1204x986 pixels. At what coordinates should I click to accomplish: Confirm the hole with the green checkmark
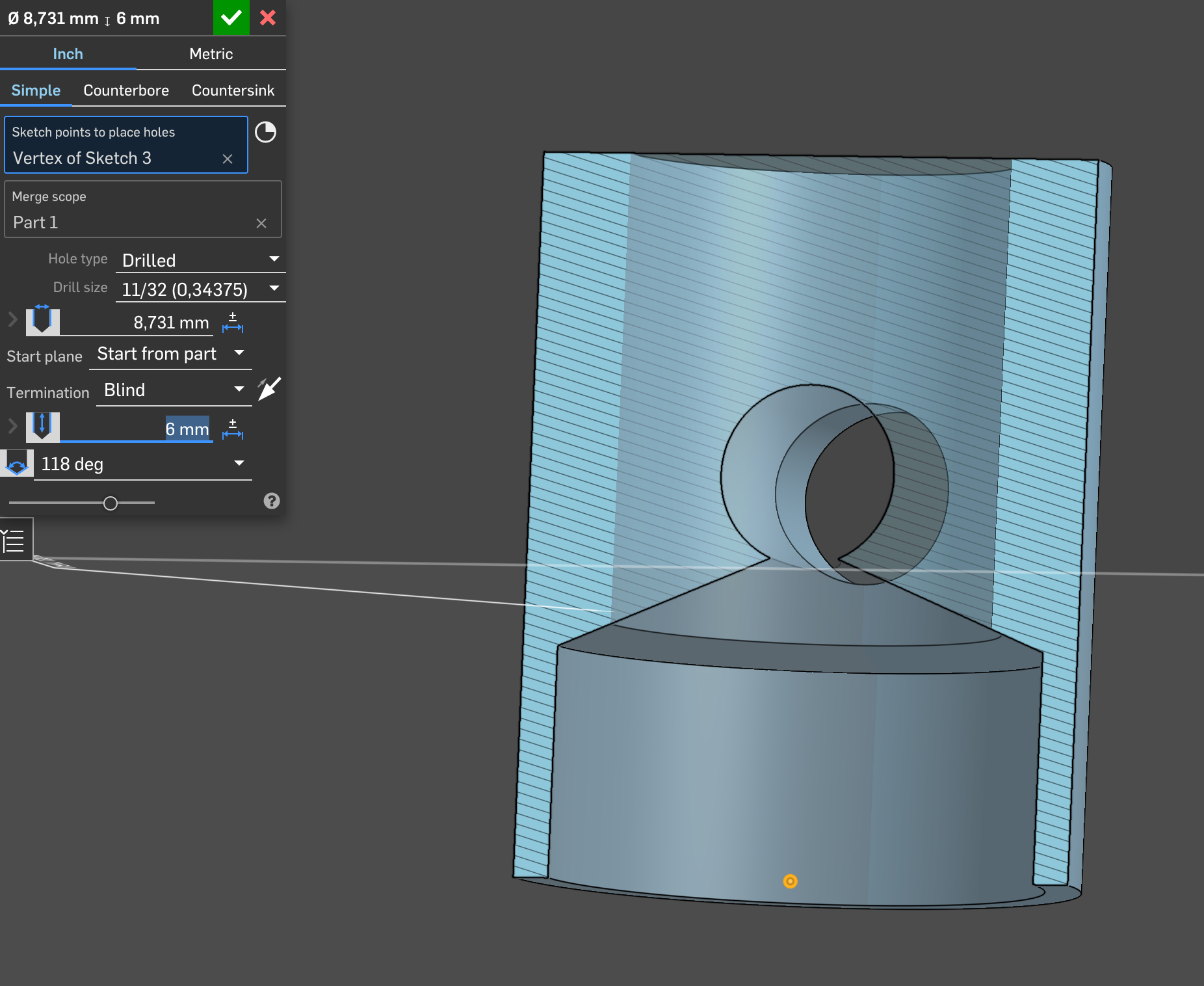click(231, 18)
